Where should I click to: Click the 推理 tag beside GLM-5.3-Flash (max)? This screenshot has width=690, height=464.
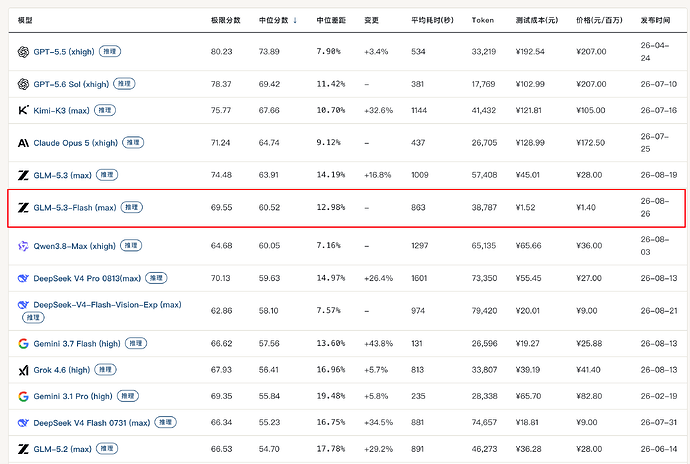coord(132,207)
